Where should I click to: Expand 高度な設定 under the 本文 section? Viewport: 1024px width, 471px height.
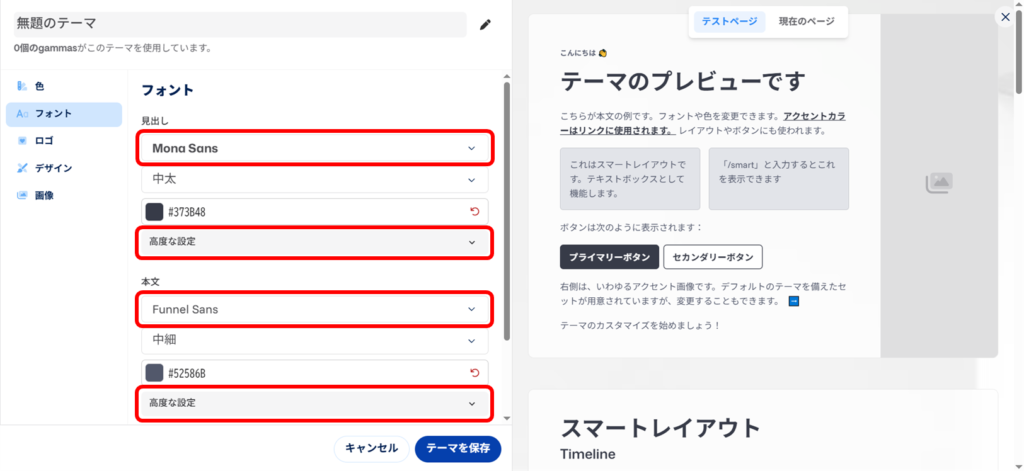(x=314, y=403)
